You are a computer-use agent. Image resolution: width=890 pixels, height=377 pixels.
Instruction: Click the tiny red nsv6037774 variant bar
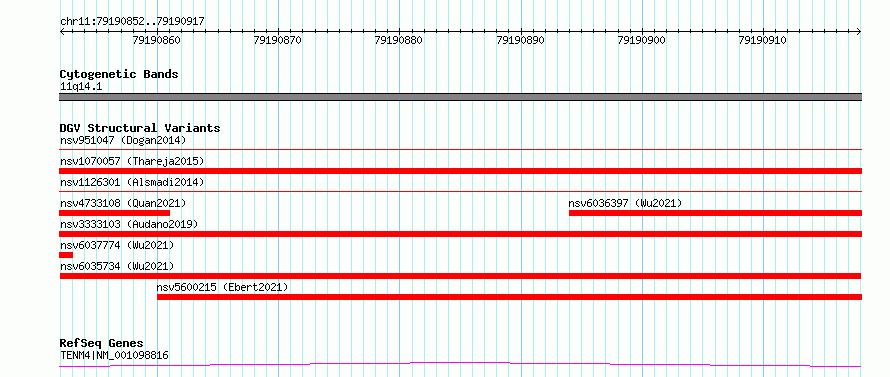click(x=66, y=255)
